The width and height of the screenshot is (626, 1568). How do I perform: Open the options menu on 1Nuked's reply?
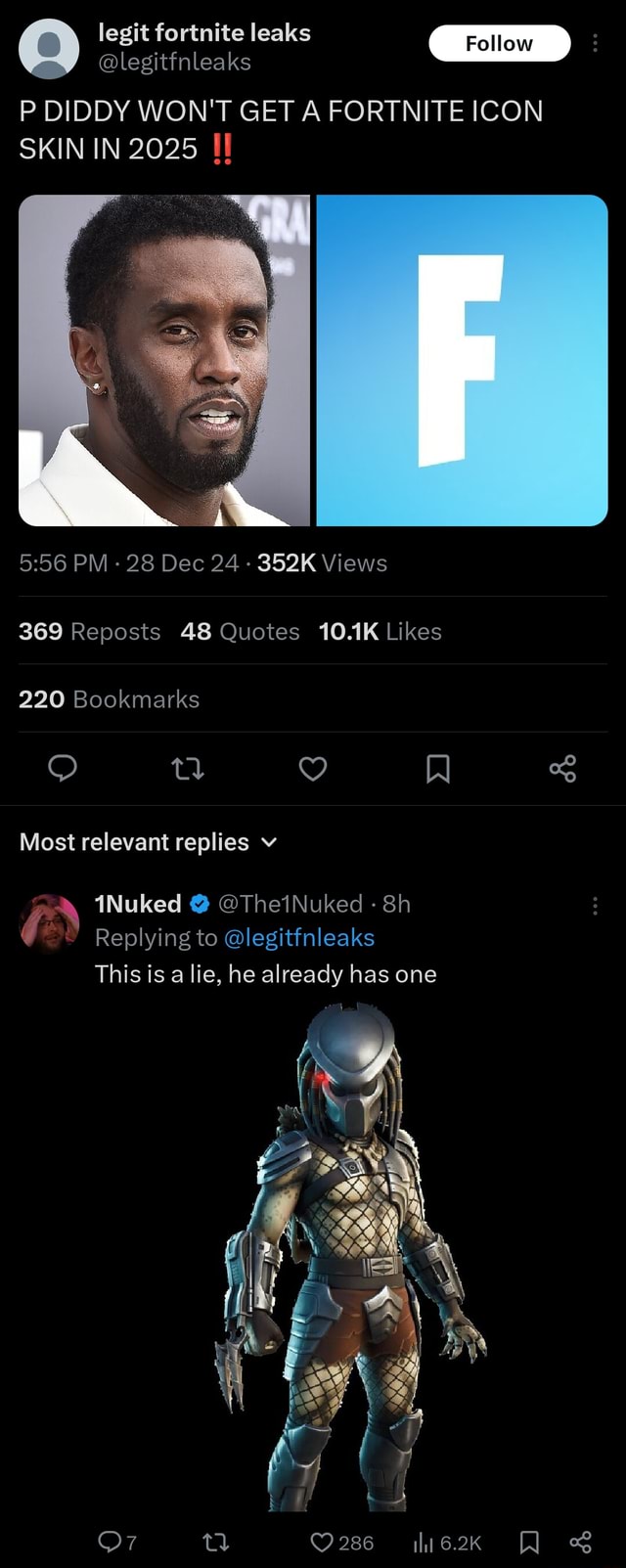point(594,906)
